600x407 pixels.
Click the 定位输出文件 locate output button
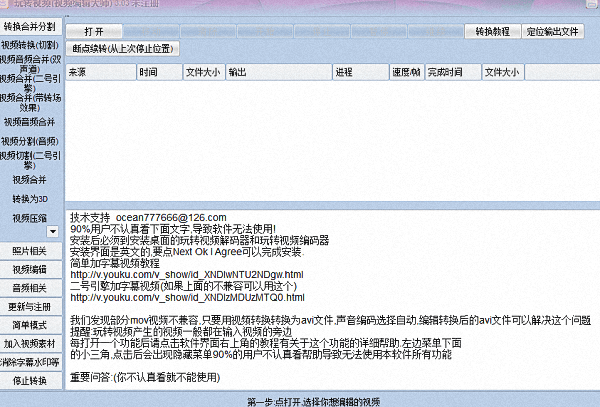[x=554, y=31]
